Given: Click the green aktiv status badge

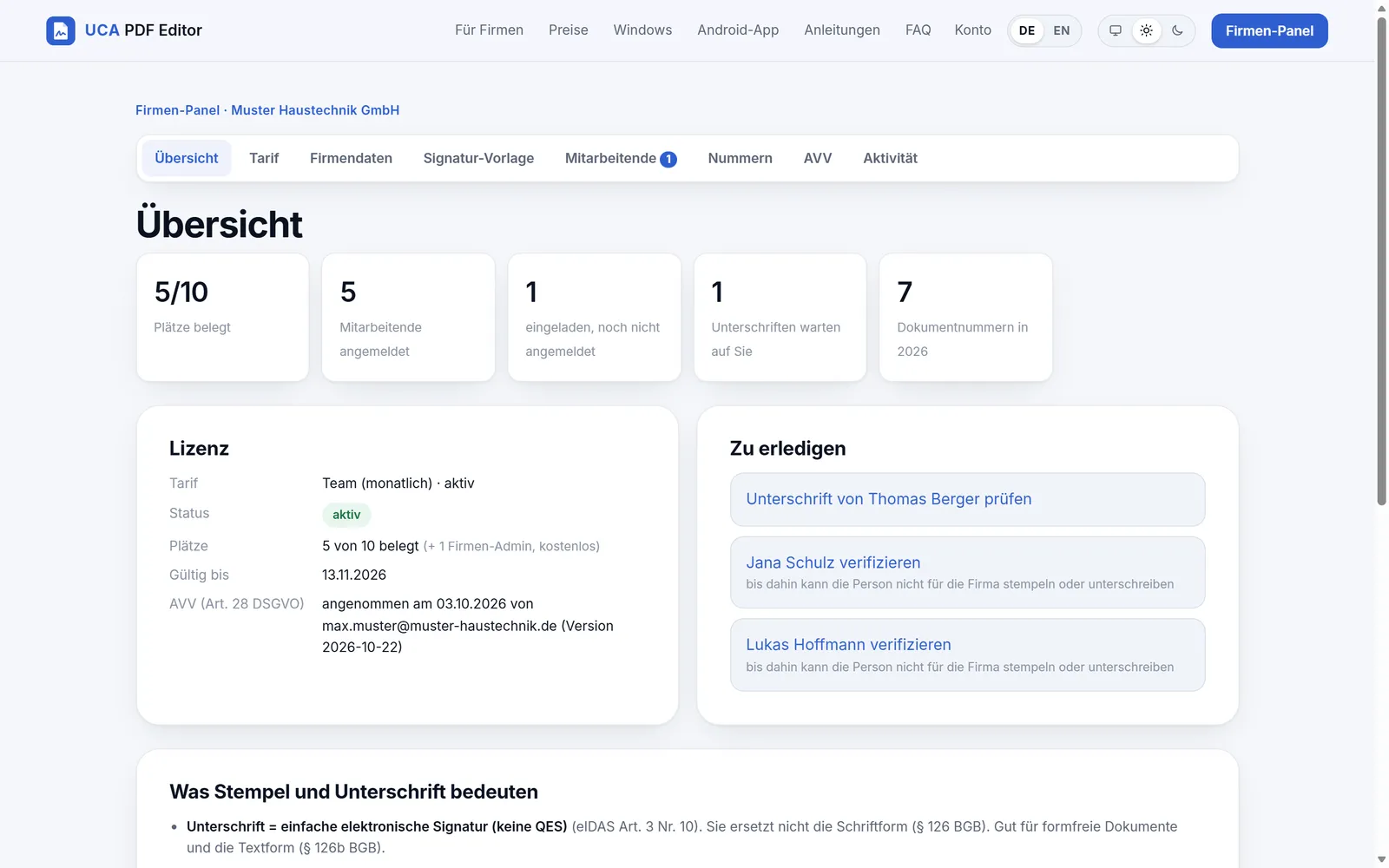Looking at the screenshot, I should tap(346, 515).
